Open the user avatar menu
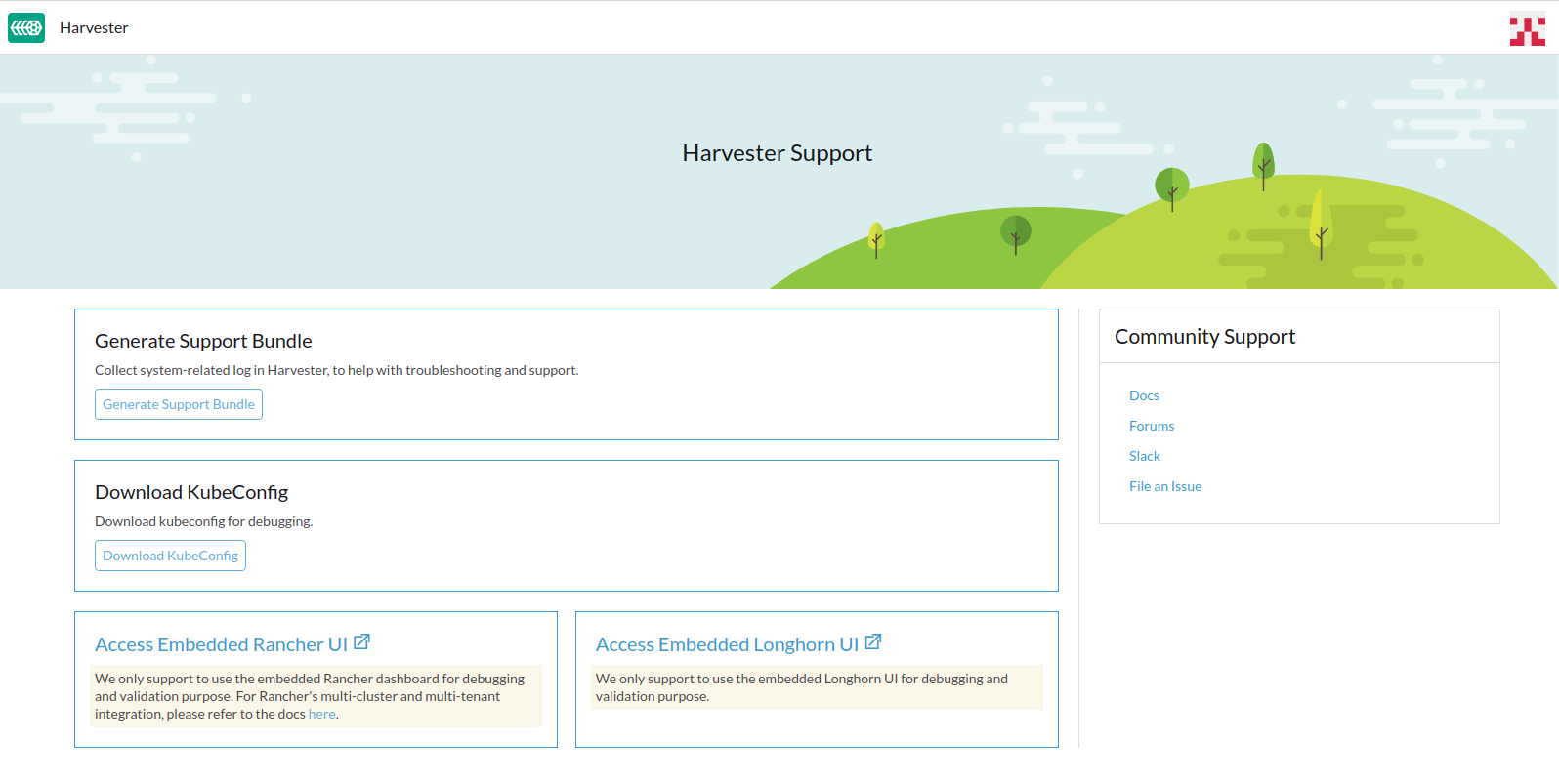 coord(1528,28)
